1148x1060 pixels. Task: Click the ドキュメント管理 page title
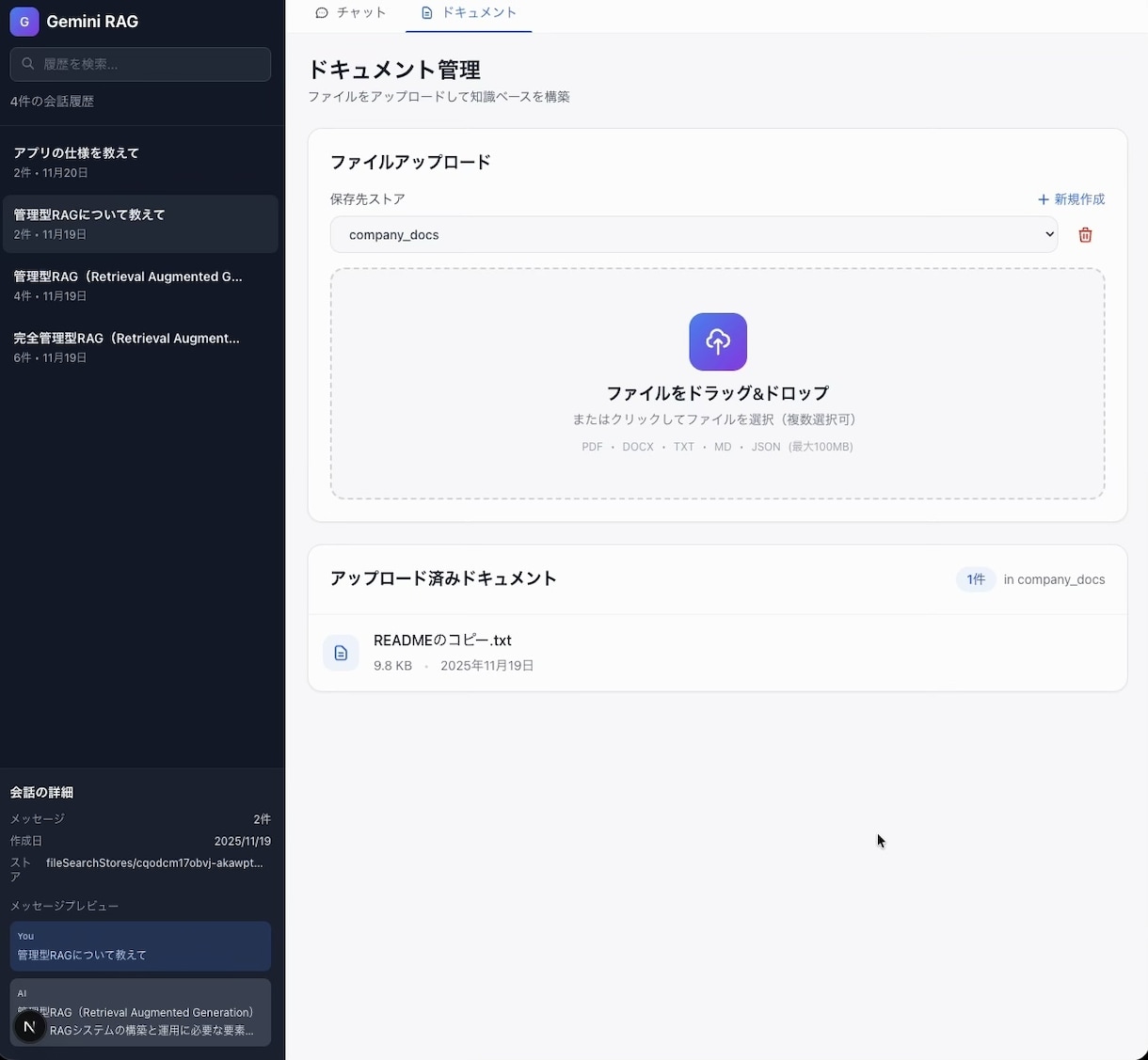coord(394,70)
